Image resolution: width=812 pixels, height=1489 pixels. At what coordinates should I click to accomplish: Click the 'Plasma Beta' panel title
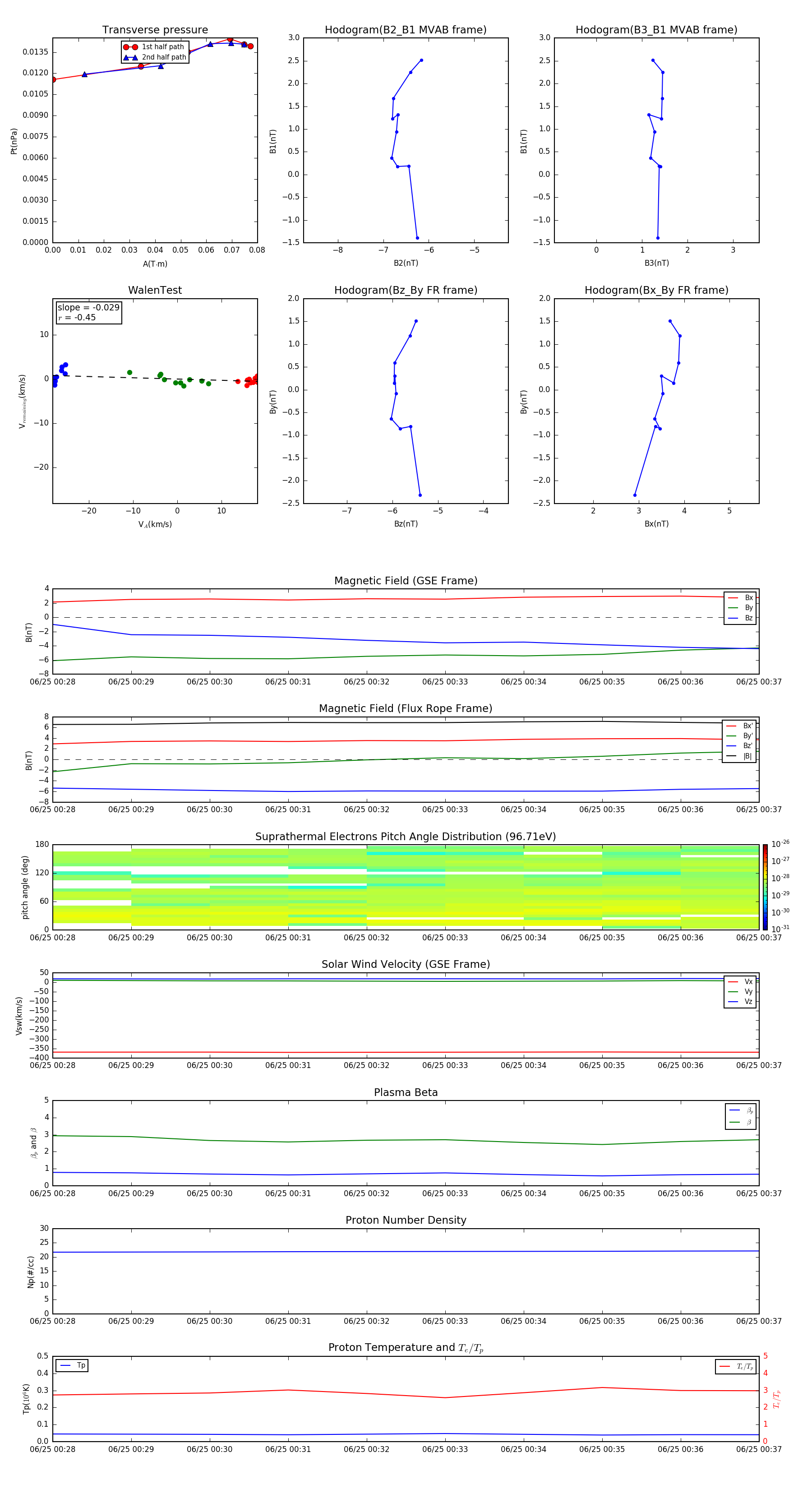tap(406, 1093)
